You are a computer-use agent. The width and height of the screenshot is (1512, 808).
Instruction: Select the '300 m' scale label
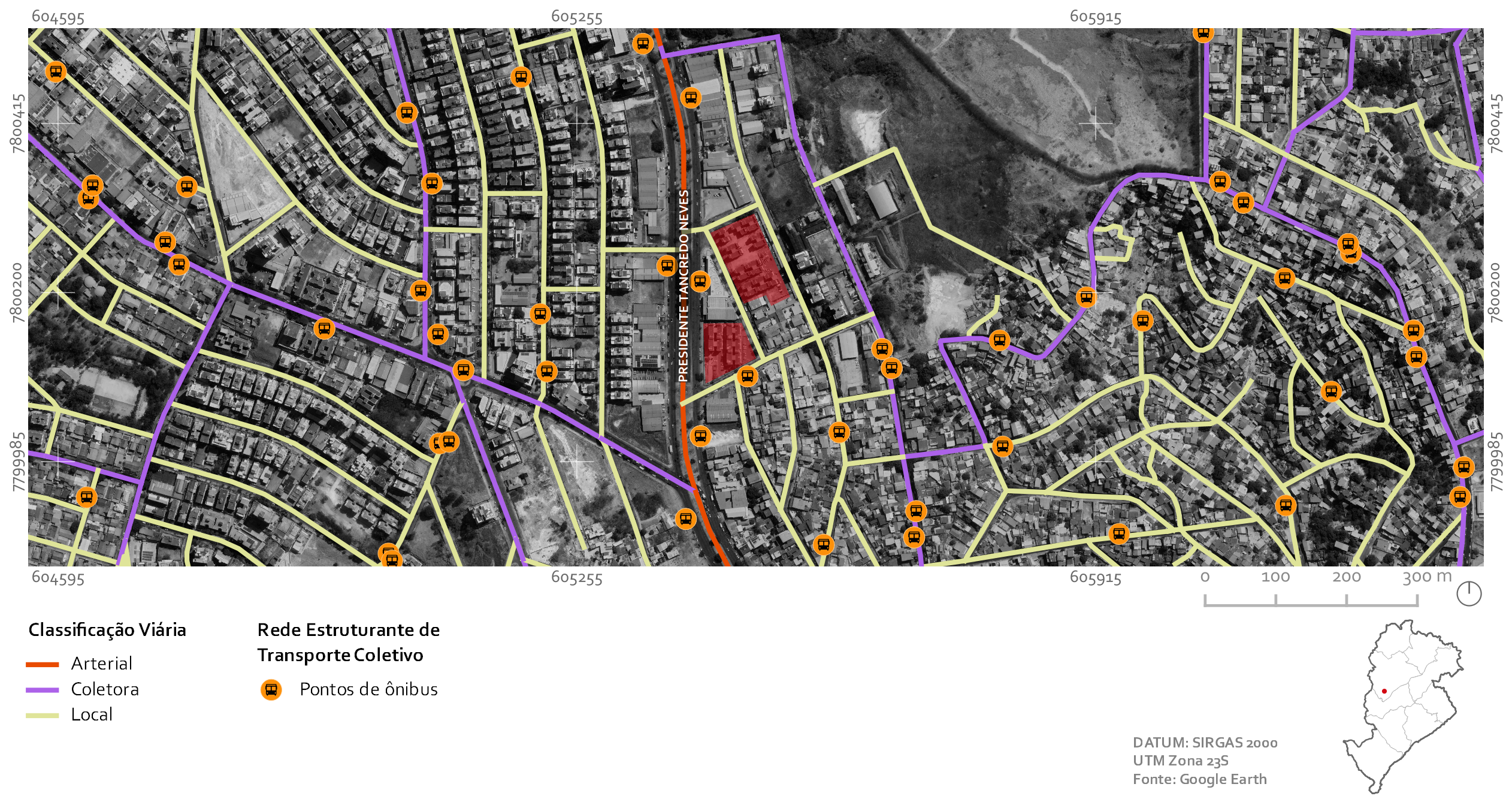click(1427, 577)
